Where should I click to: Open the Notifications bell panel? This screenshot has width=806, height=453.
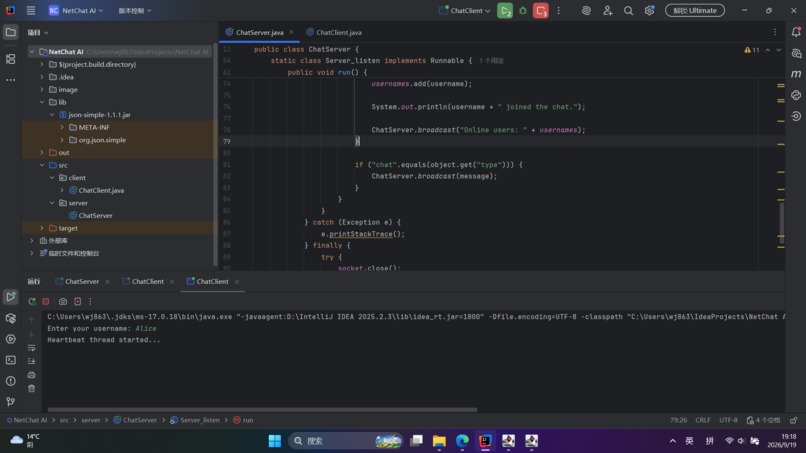click(x=796, y=32)
